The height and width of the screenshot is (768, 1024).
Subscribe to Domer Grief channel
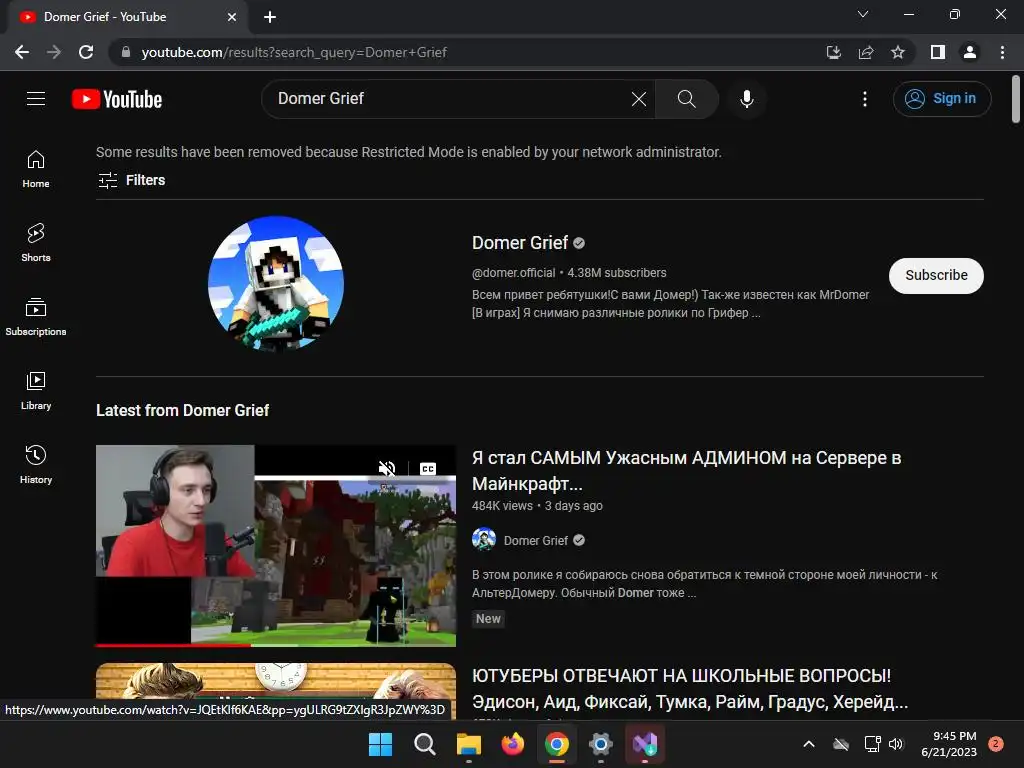(x=936, y=276)
